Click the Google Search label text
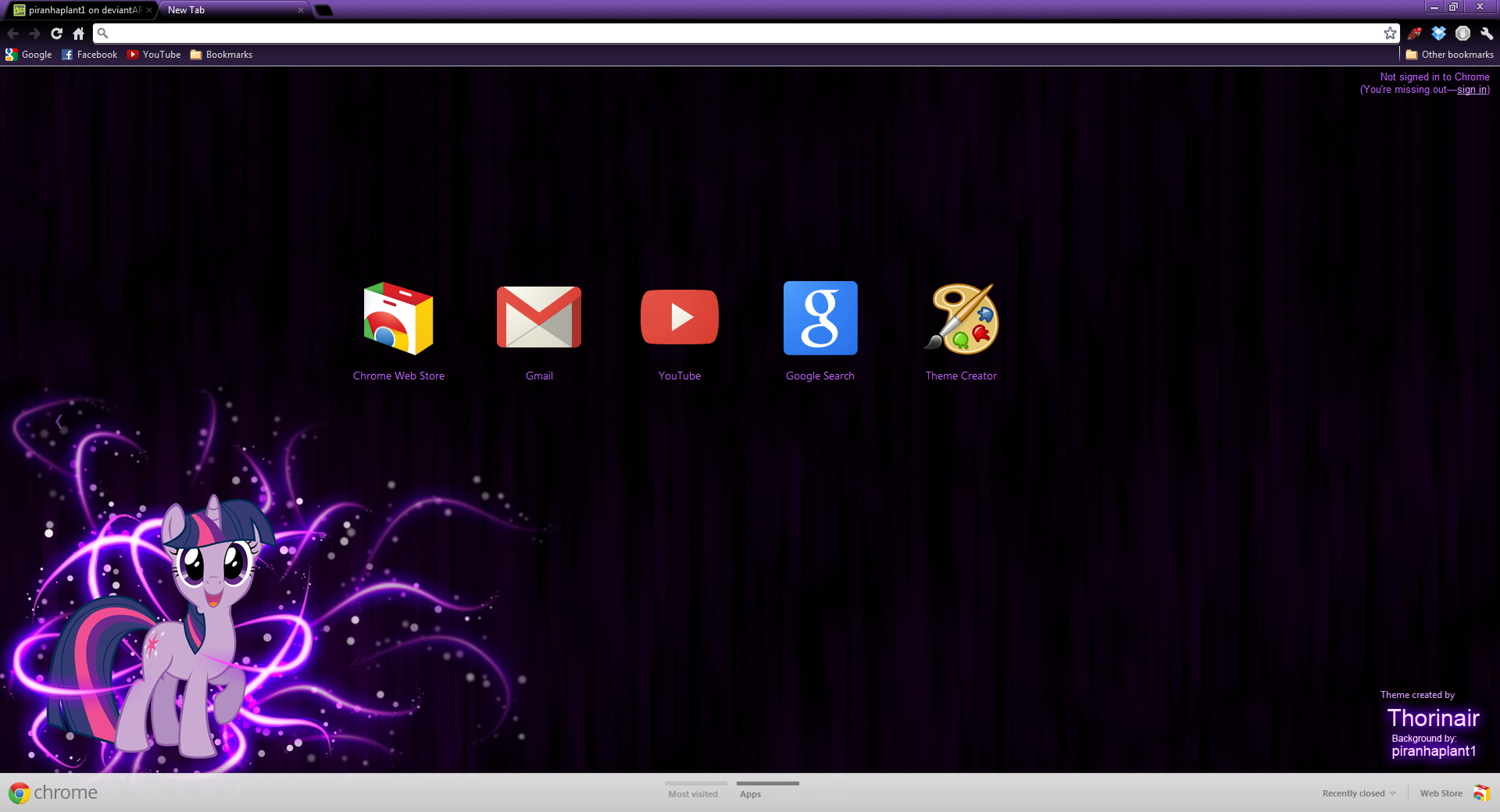1500x812 pixels. click(x=820, y=376)
